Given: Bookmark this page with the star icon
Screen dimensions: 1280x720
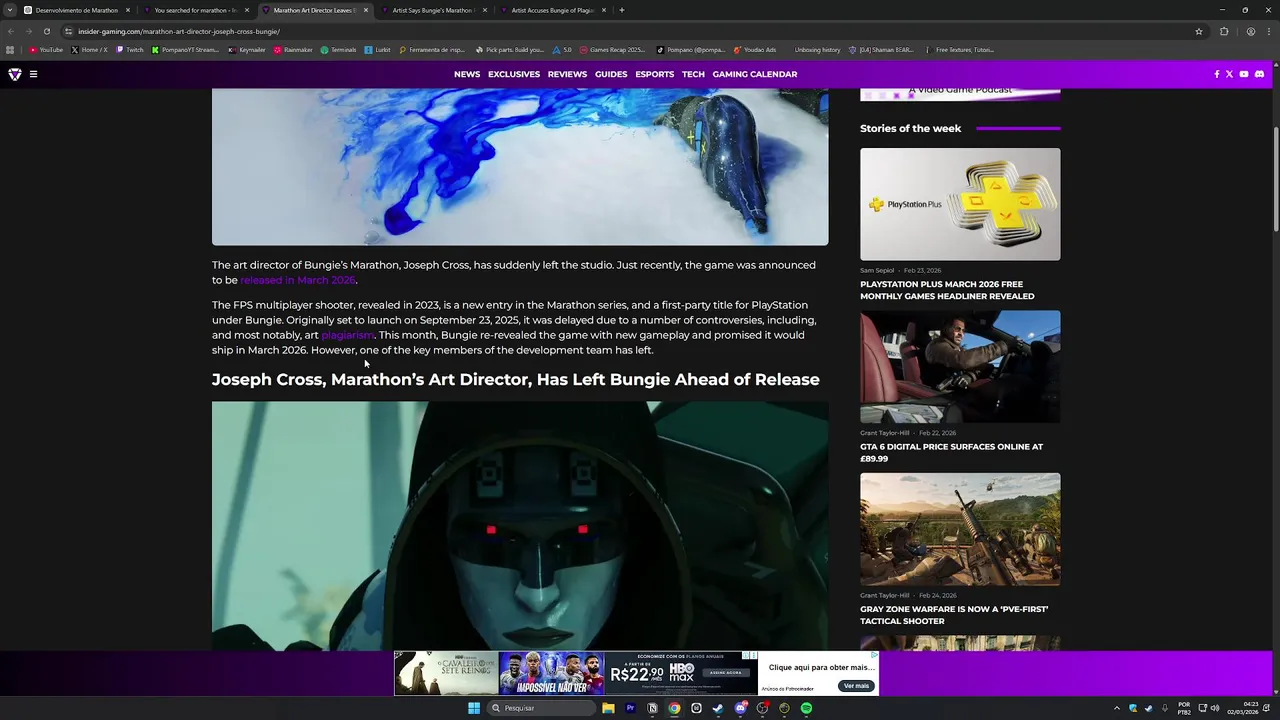Looking at the screenshot, I should [x=1199, y=31].
